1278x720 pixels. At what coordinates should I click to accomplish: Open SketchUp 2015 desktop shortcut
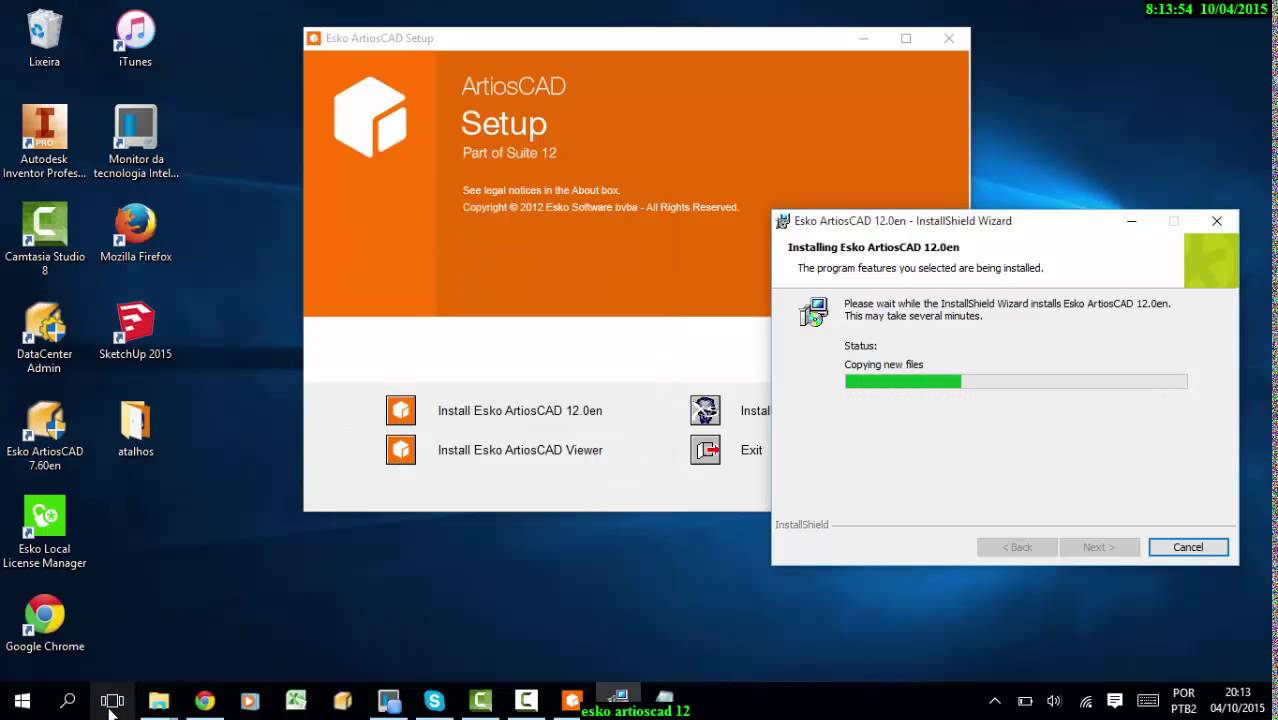(135, 330)
